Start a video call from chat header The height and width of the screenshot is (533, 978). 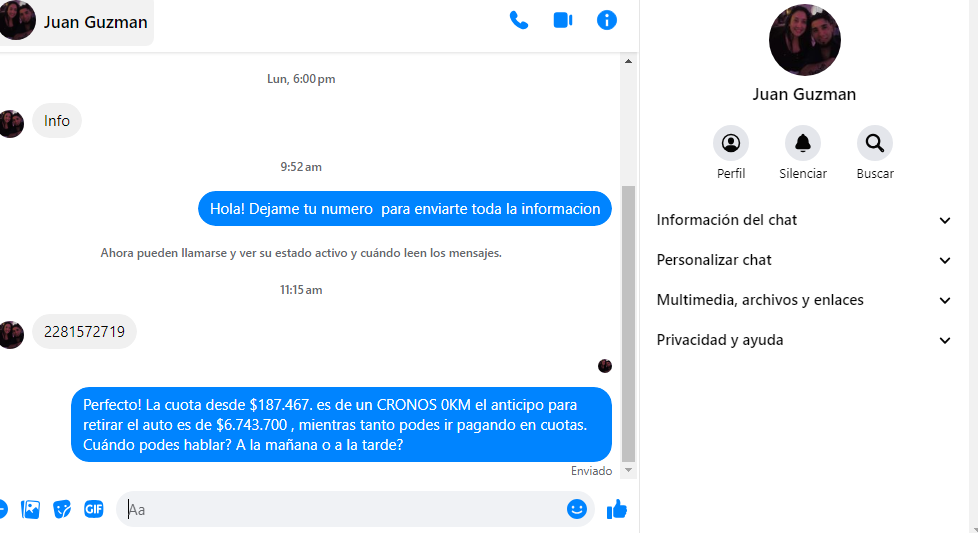pyautogui.click(x=563, y=21)
